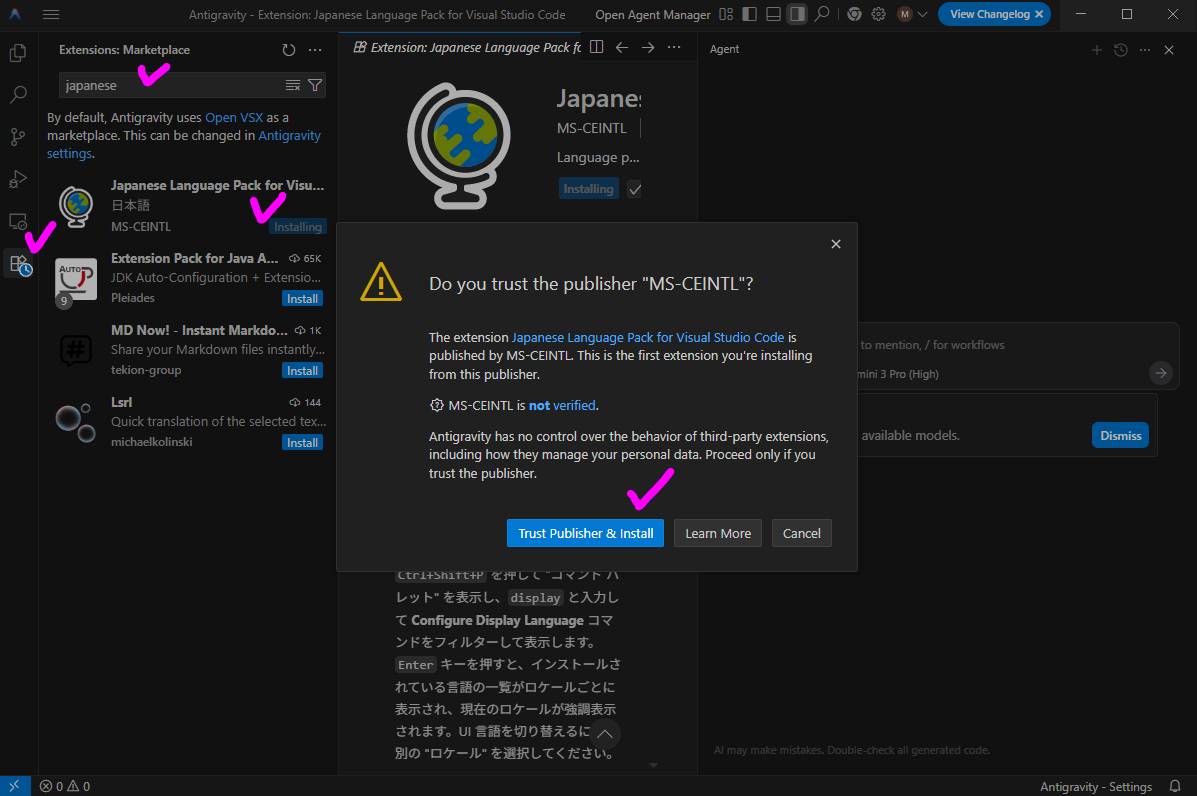The width and height of the screenshot is (1197, 796).
Task: Expand the account dropdown next to avatar
Action: coord(921,14)
